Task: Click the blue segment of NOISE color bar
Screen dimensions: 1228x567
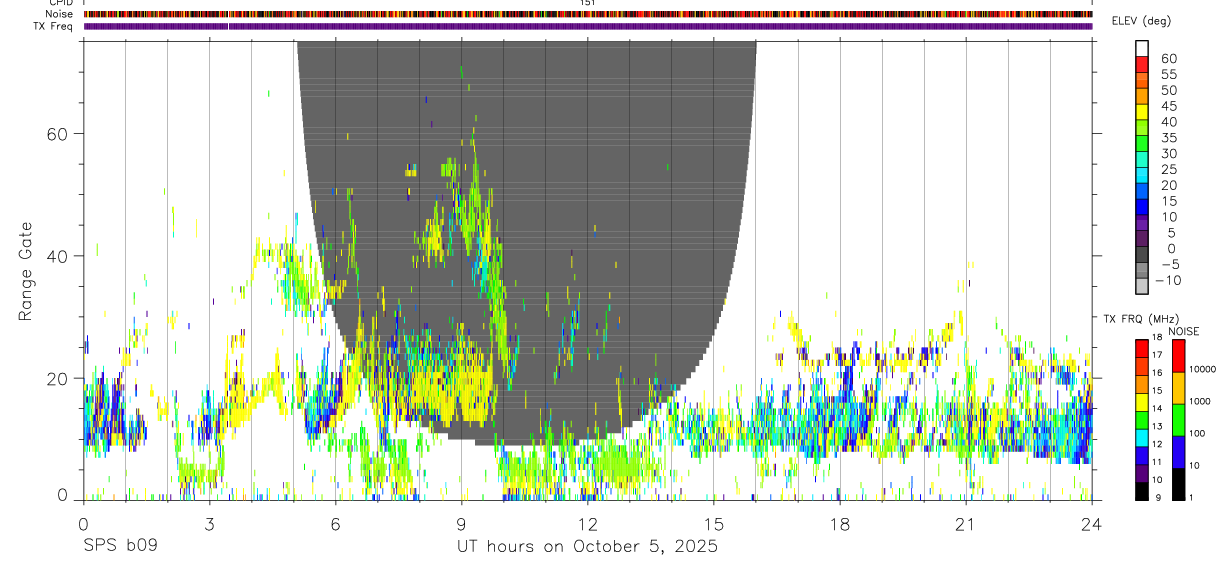Action: tap(1177, 452)
